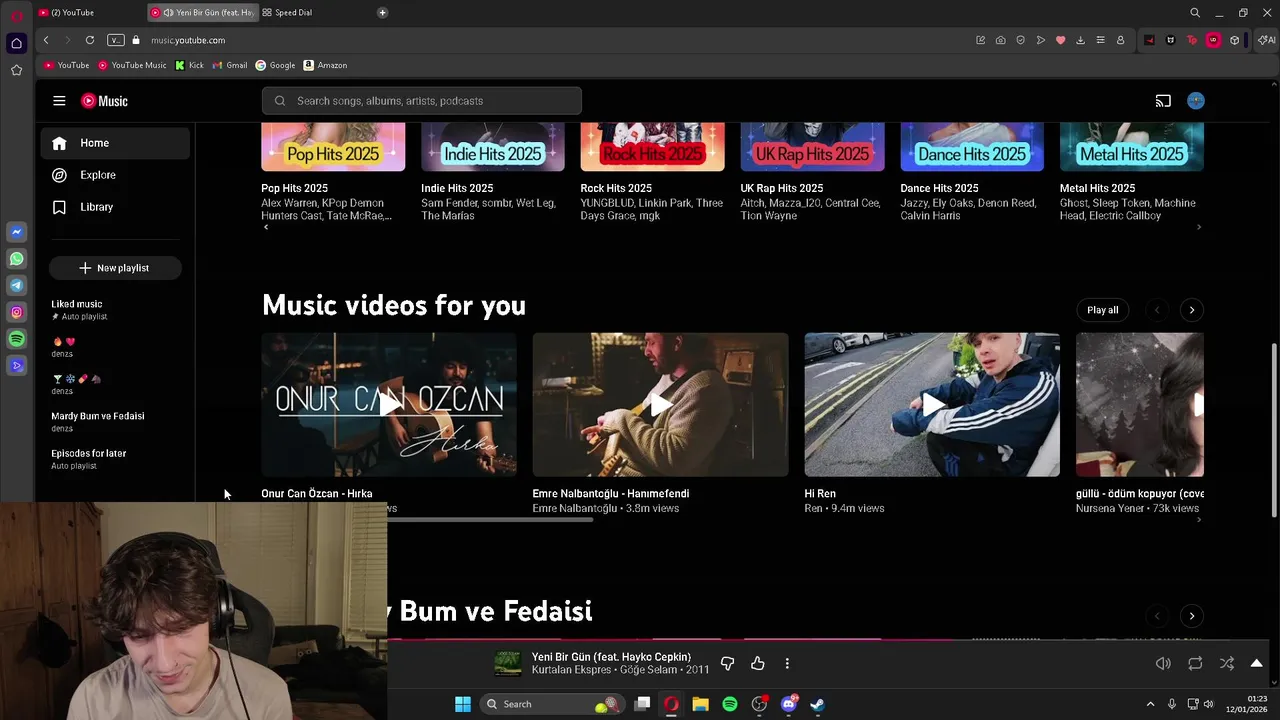This screenshot has height=720, width=1280.
Task: Play the Emre Nalbantoğlu Hanımefendi video
Action: 660,404
